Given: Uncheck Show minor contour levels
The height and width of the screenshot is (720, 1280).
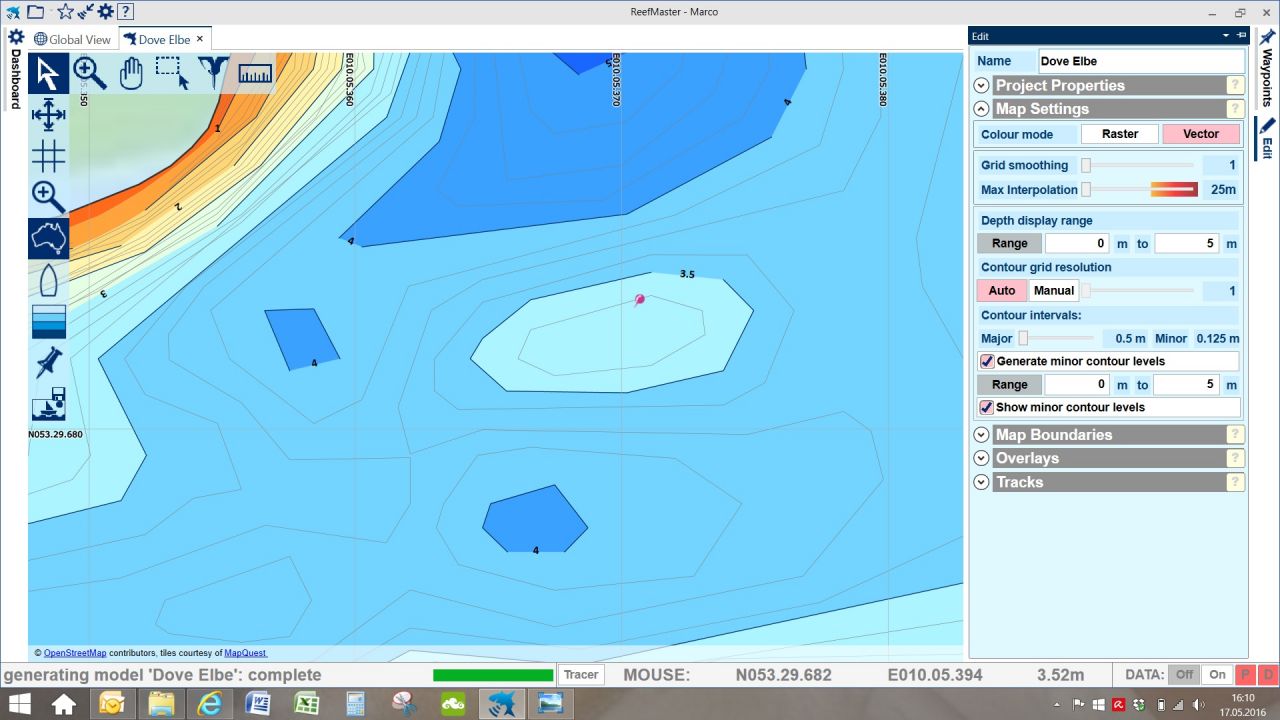Looking at the screenshot, I should point(987,407).
